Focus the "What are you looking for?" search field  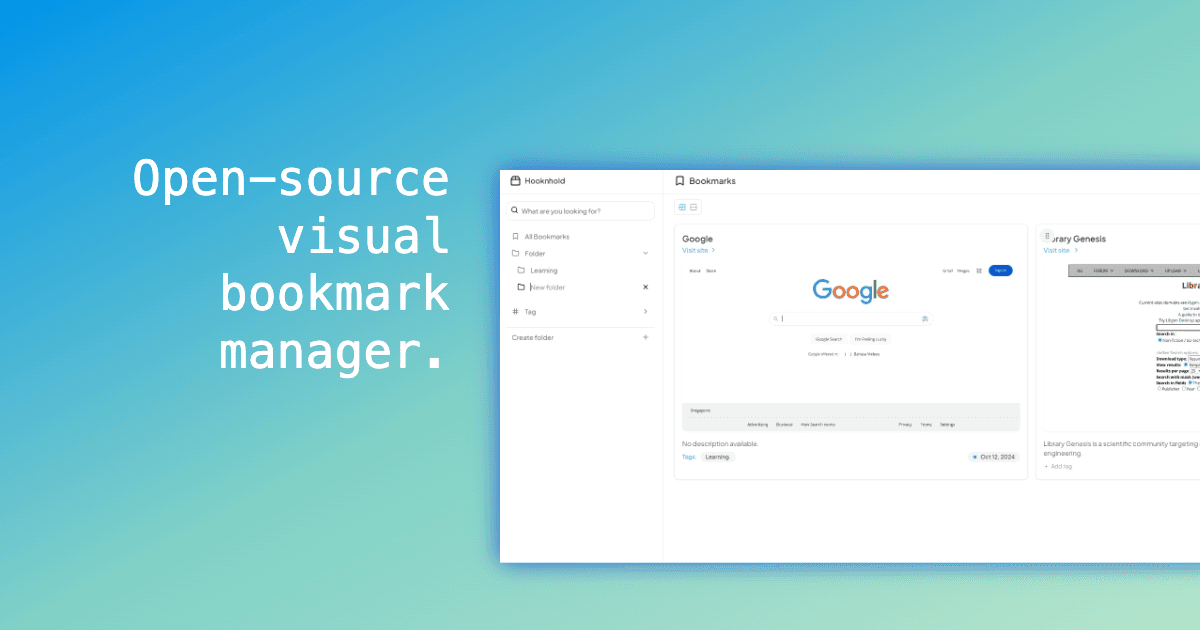[x=584, y=211]
